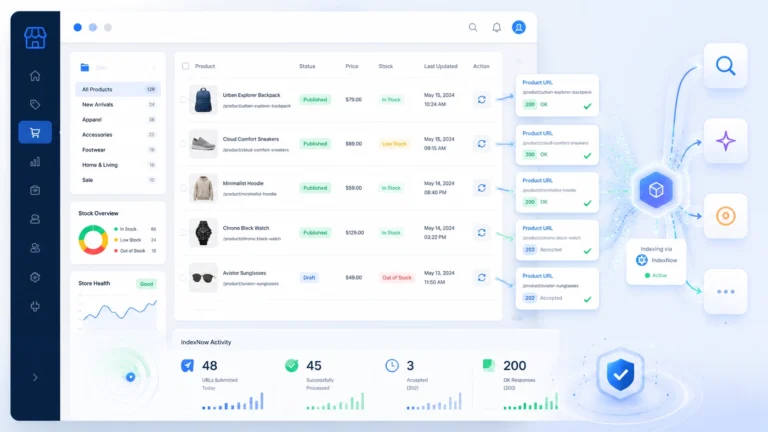Click the Price column header

tap(352, 66)
